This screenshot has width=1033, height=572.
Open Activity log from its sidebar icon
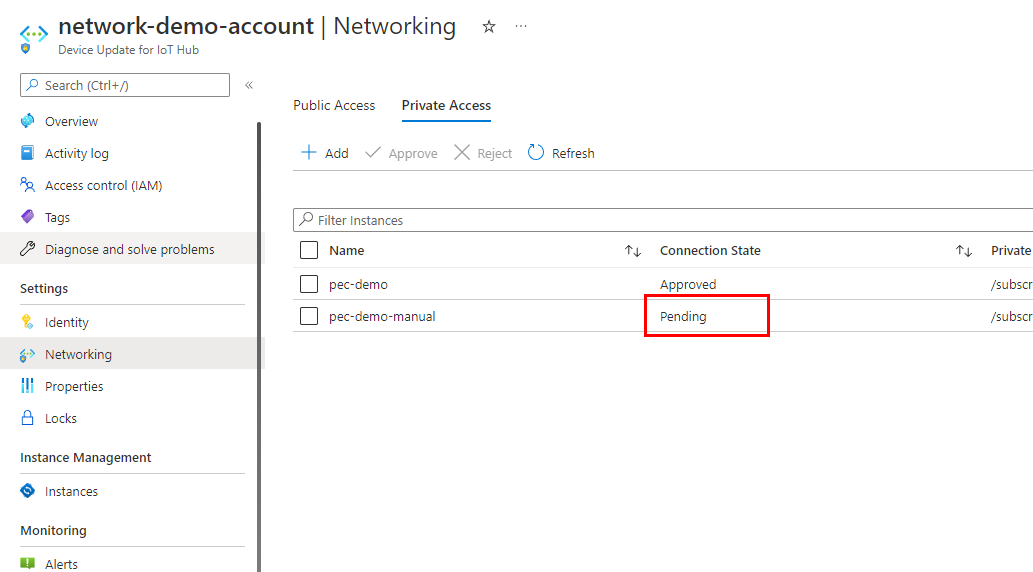point(28,153)
